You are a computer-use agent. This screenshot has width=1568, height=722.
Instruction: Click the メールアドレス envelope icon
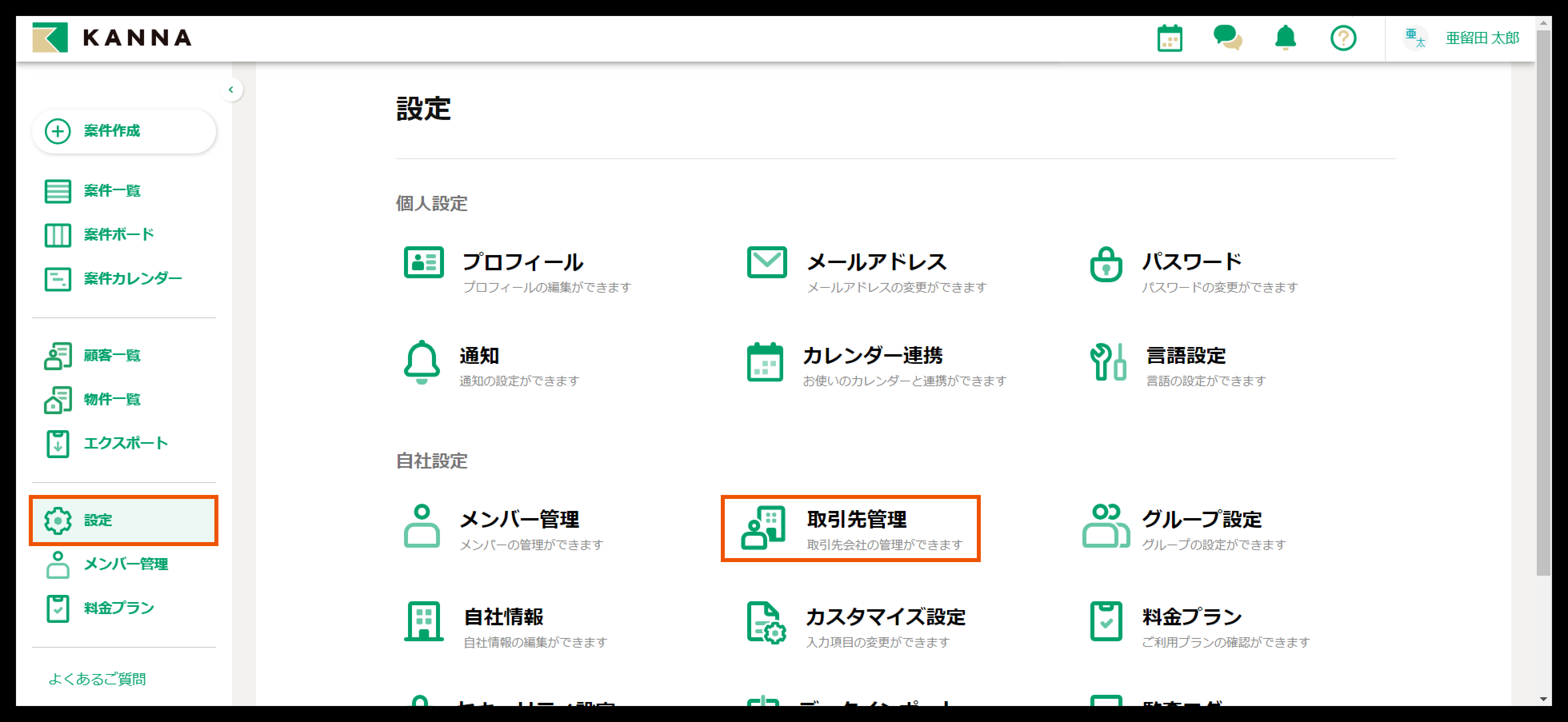point(766,262)
